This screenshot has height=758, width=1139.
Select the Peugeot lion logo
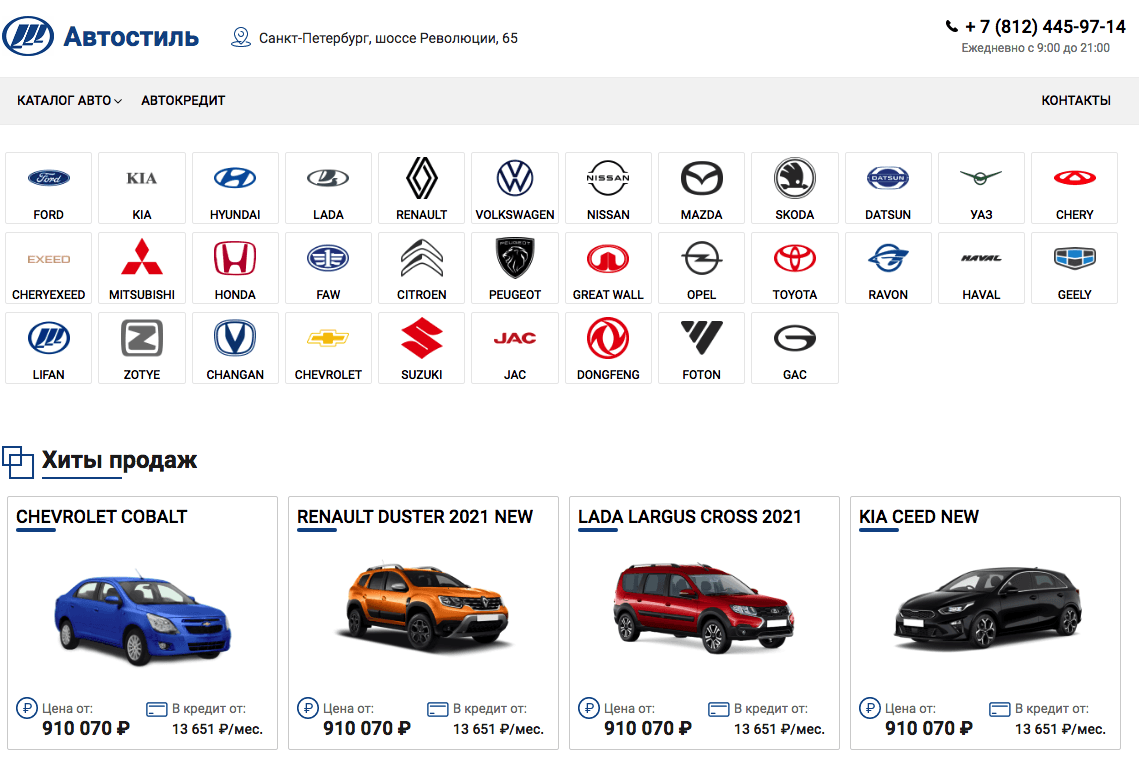pyautogui.click(x=515, y=258)
